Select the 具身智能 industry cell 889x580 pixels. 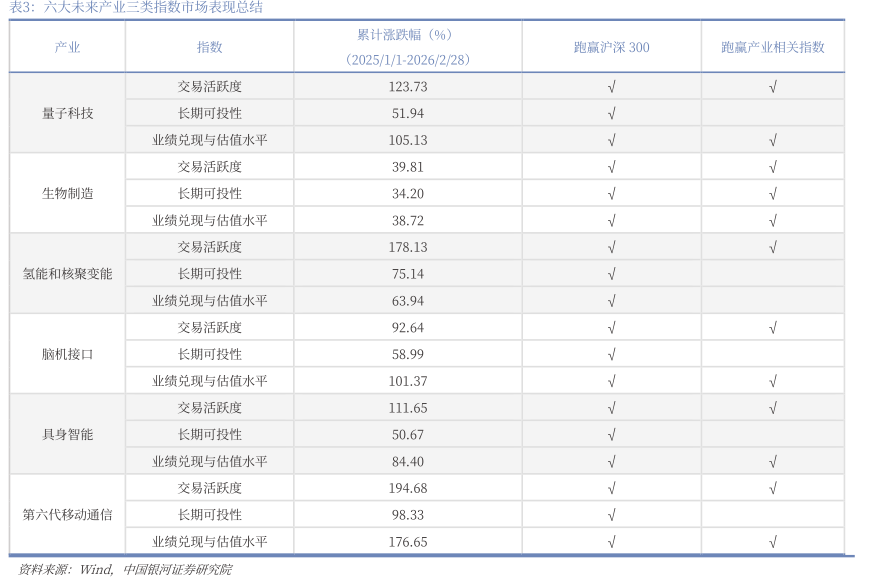pyautogui.click(x=67, y=434)
